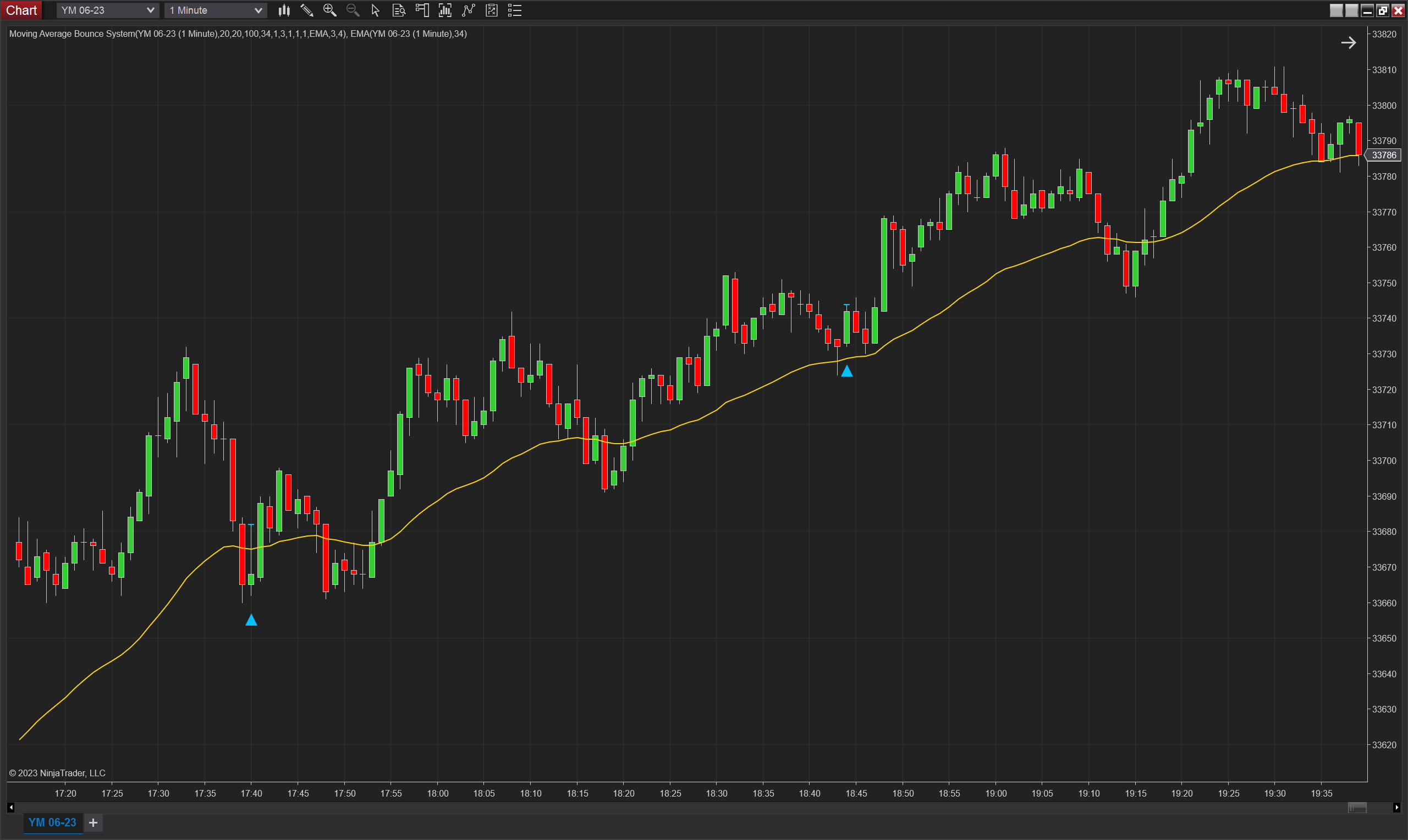Minimize the chart window
Image resolution: width=1408 pixels, height=840 pixels.
click(1367, 10)
